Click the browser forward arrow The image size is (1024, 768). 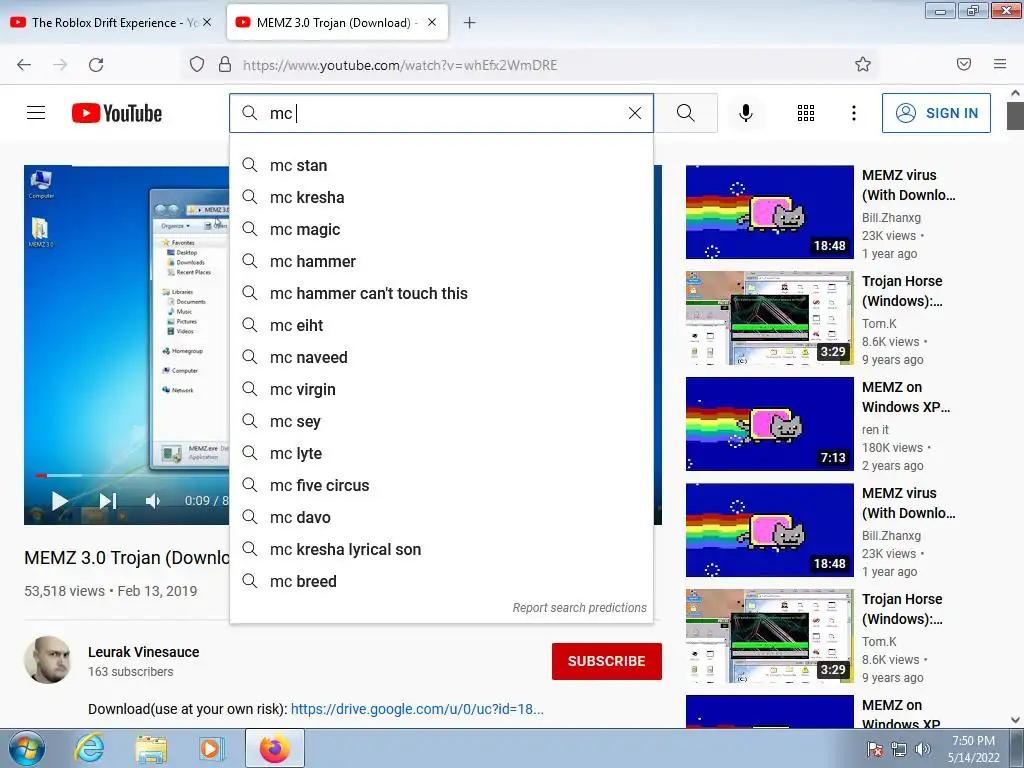[x=60, y=65]
